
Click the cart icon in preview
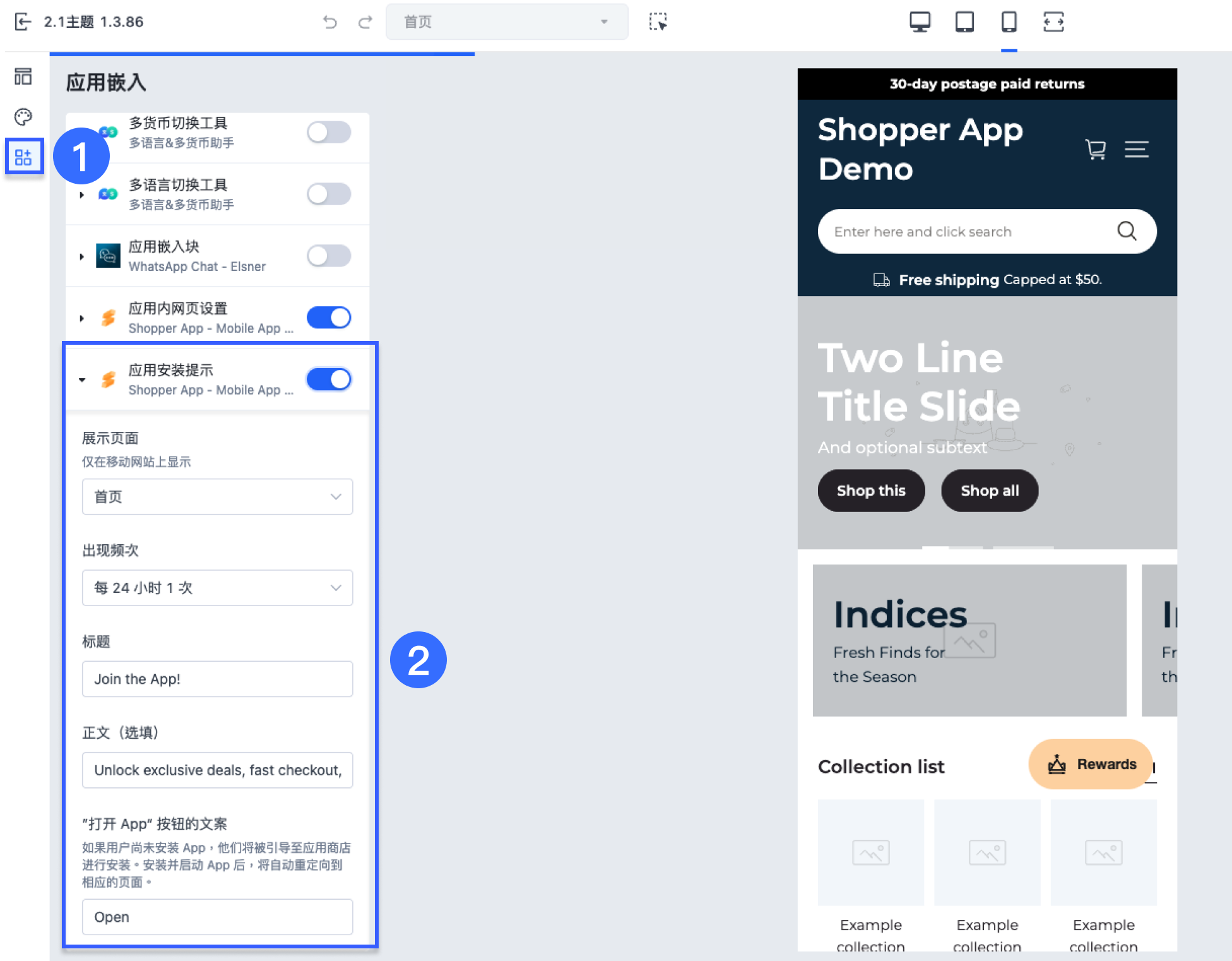[x=1096, y=150]
